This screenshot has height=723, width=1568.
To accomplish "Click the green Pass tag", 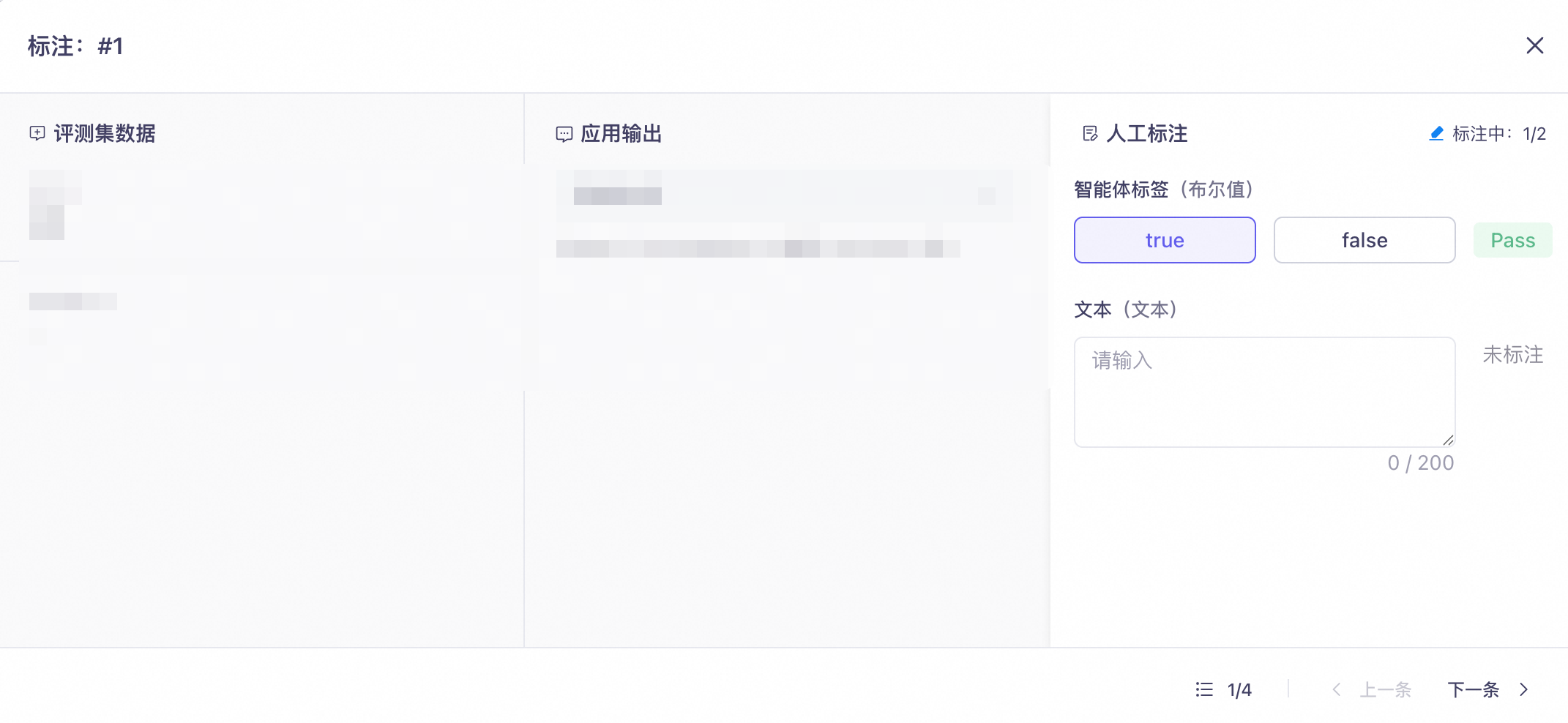I will tap(1512, 240).
